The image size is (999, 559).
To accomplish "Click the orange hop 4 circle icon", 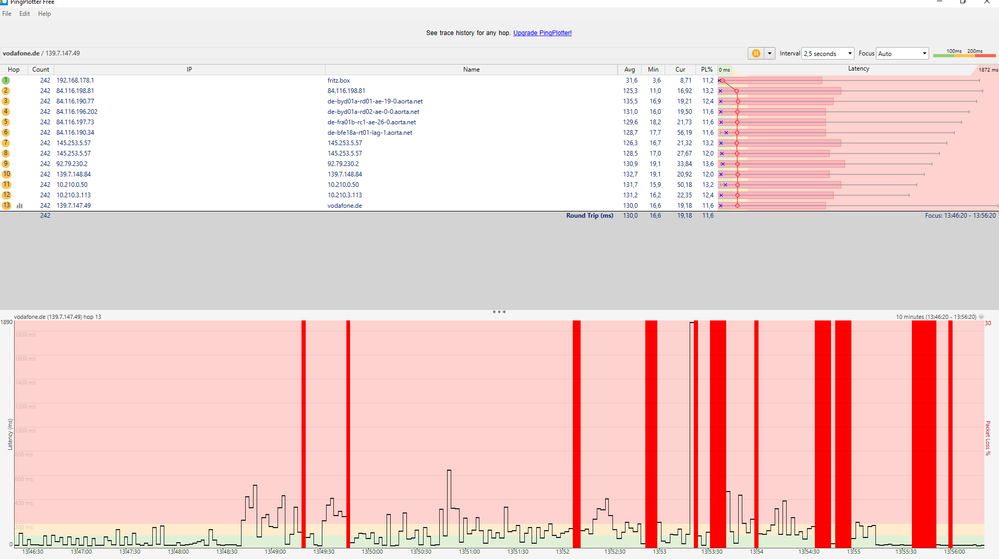I will coord(6,112).
